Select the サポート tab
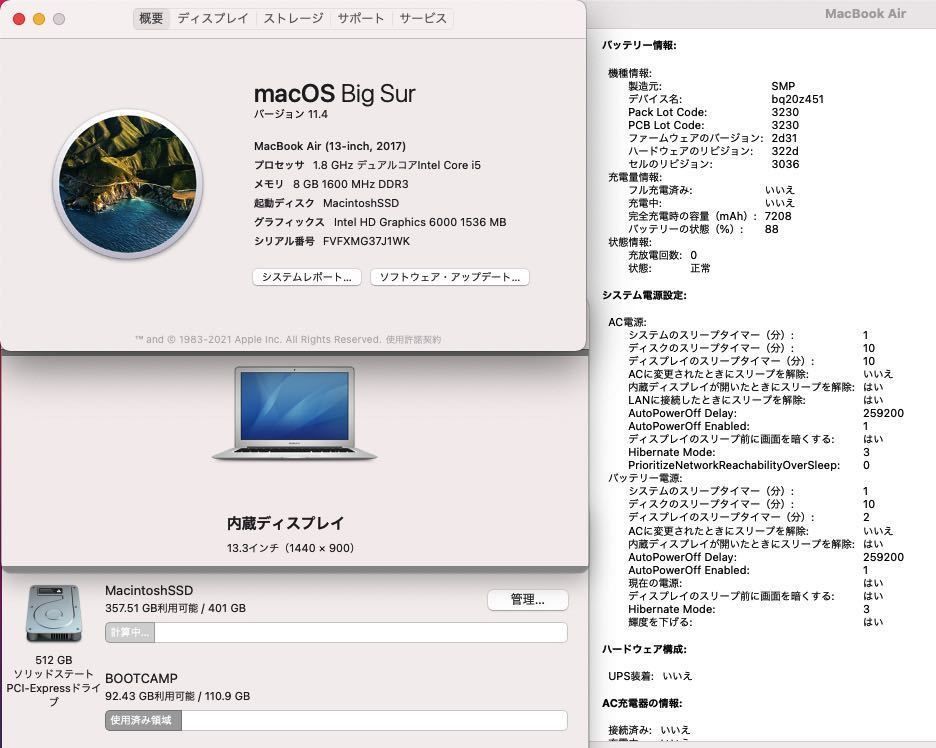Image resolution: width=936 pixels, height=748 pixels. pos(361,19)
